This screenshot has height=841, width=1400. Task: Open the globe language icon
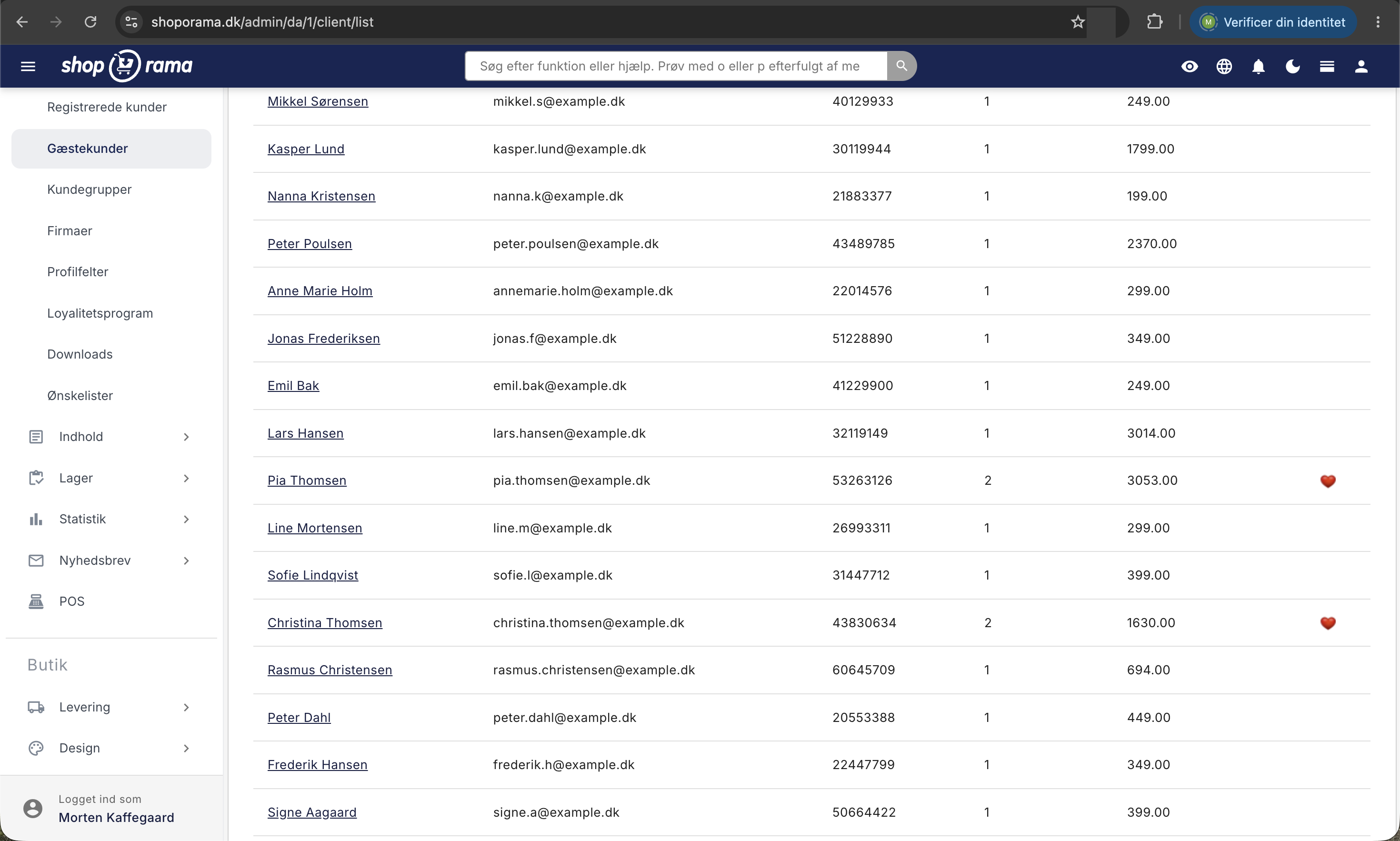click(1224, 66)
